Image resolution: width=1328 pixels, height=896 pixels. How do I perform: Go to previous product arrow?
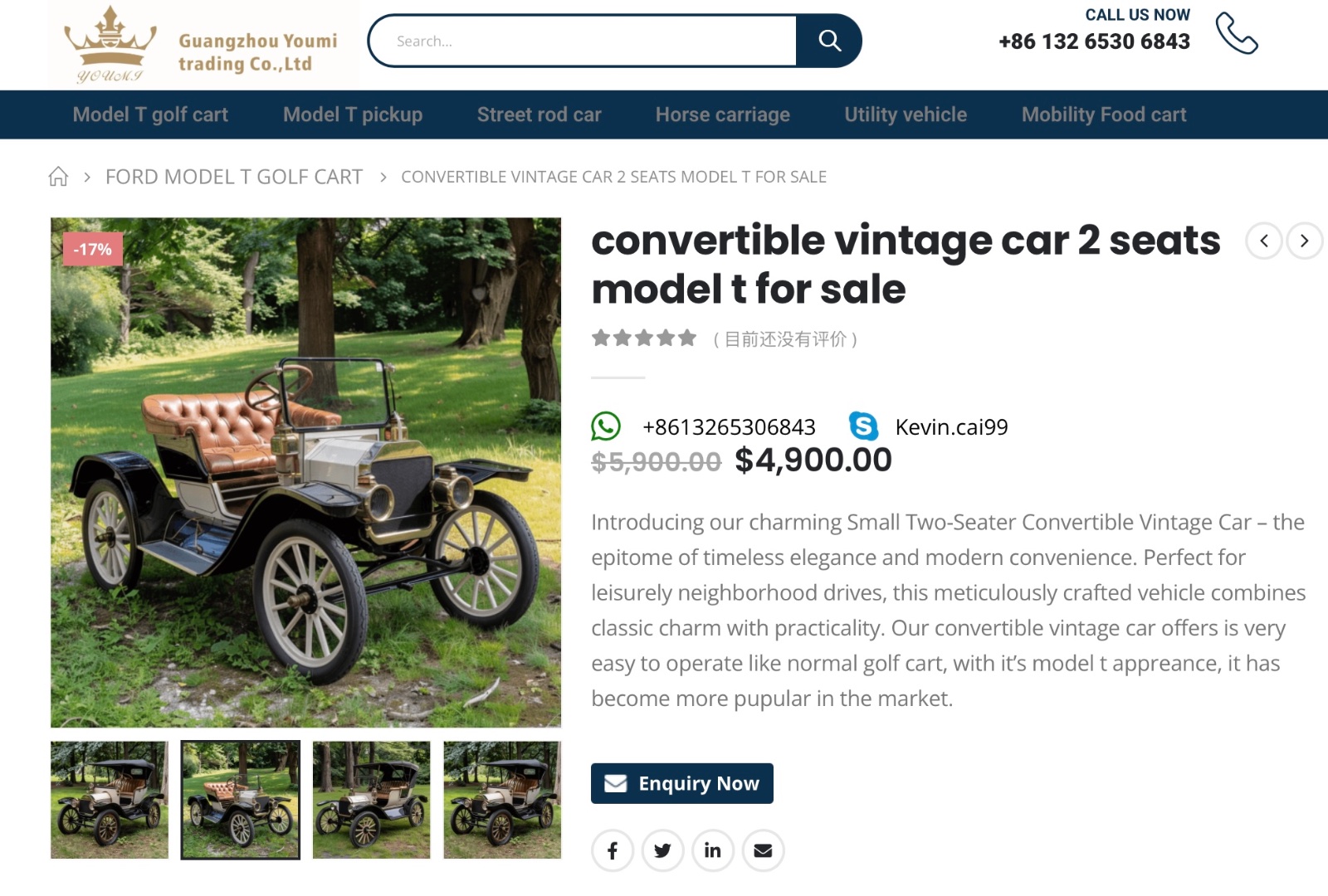(x=1264, y=241)
